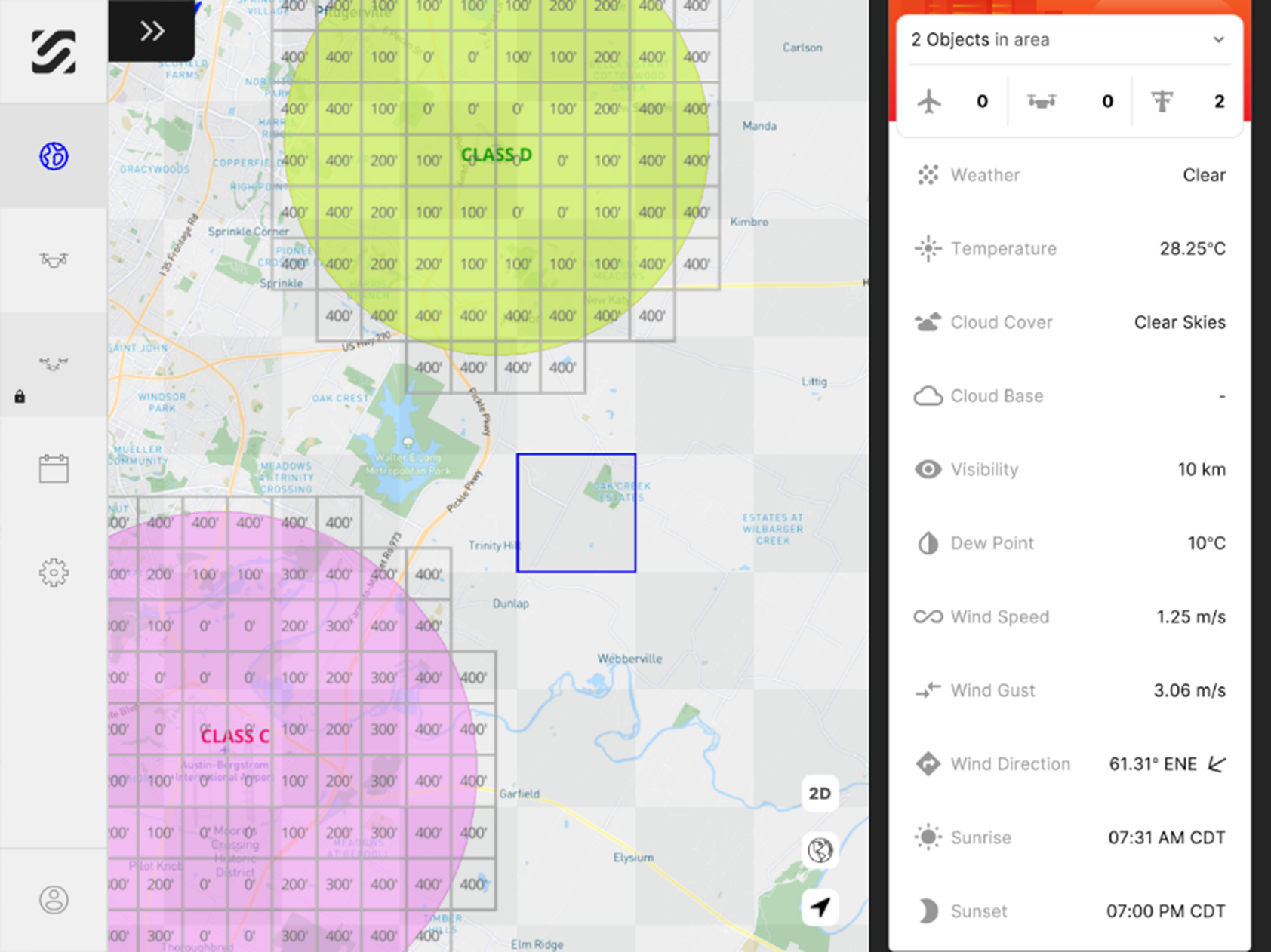Click the tower obstacle count icon

pos(1162,101)
